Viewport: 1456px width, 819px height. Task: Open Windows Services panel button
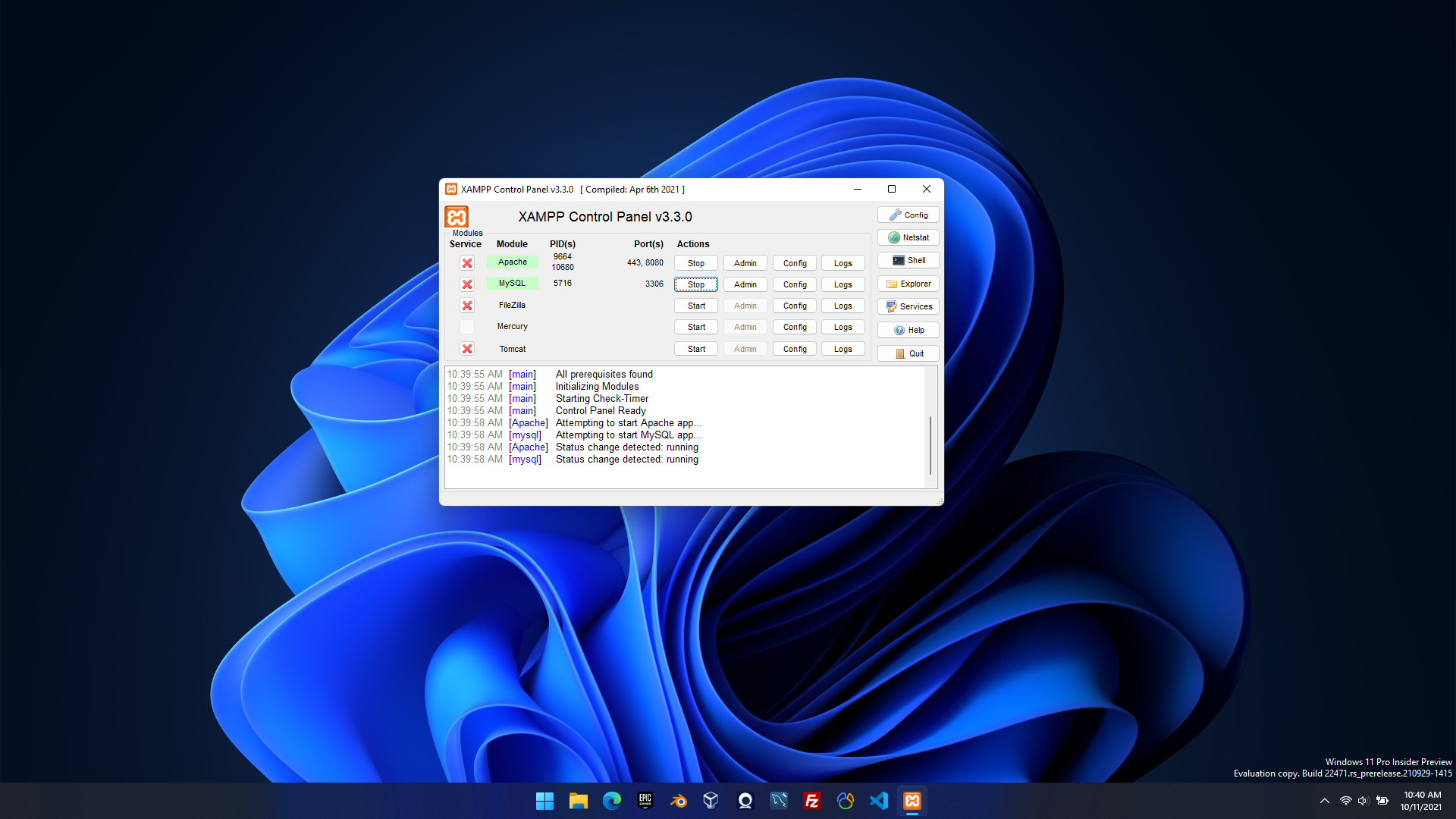[x=908, y=306]
